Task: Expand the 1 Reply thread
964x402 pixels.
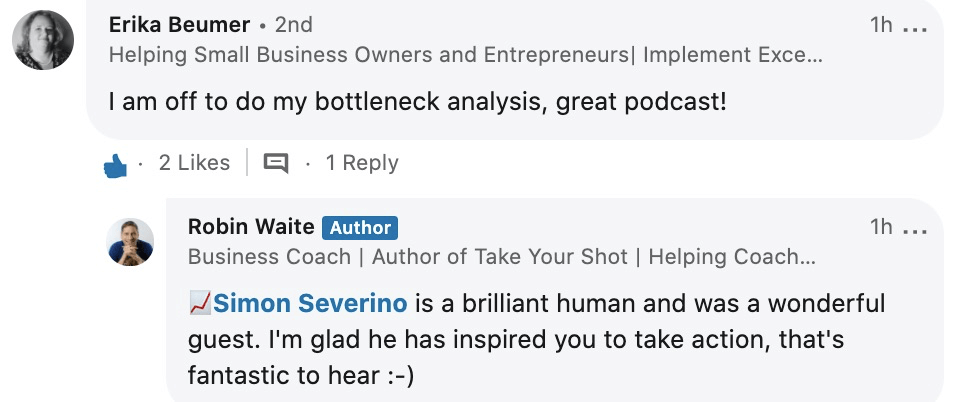Action: pyautogui.click(x=362, y=163)
